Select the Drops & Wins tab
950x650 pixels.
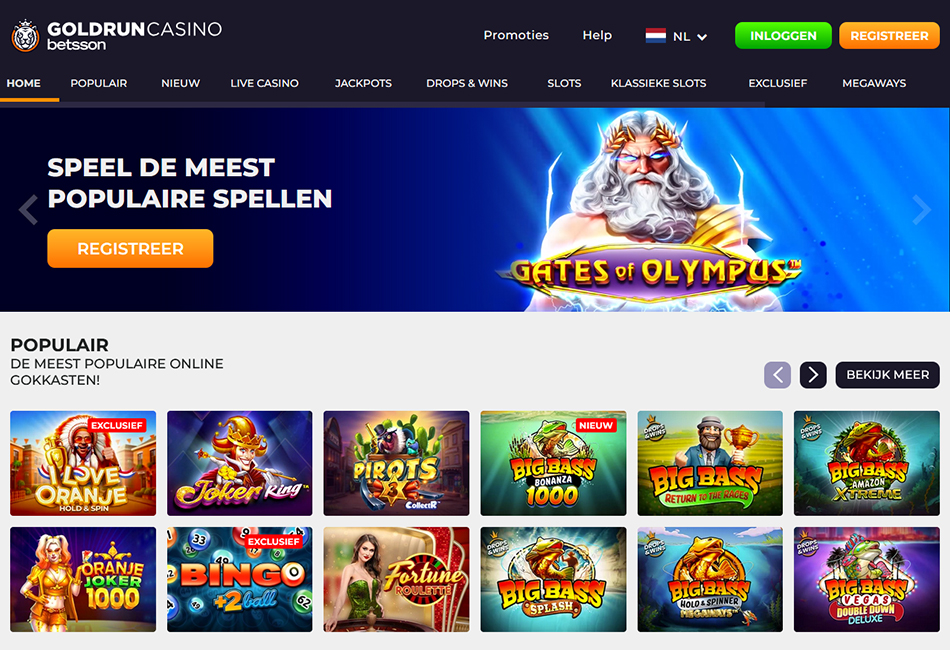point(467,83)
